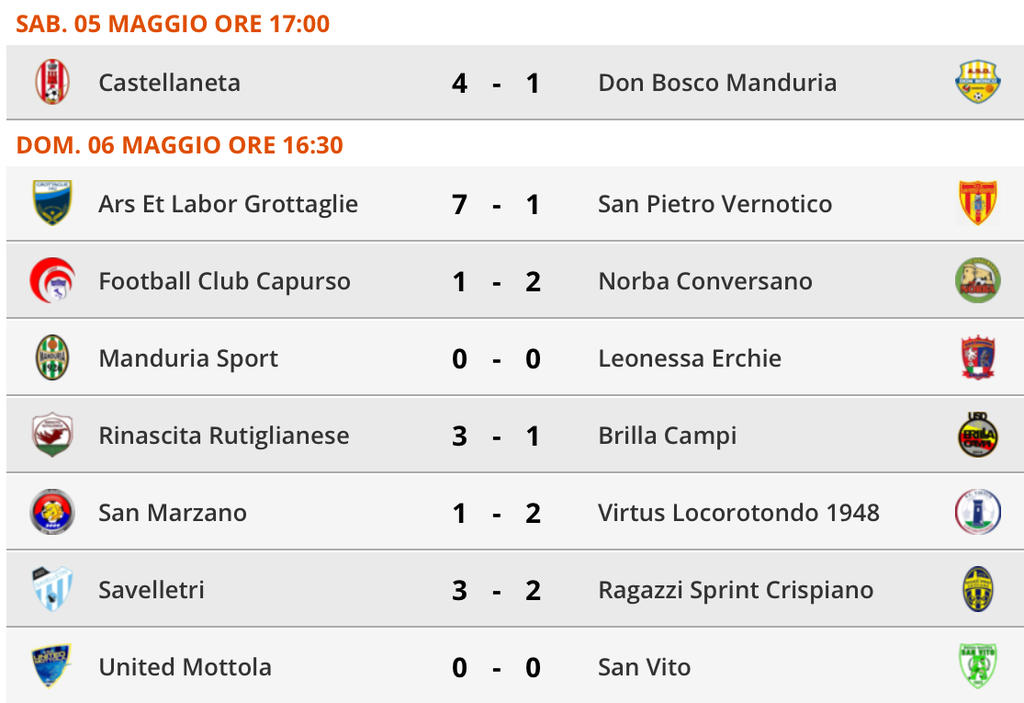
Task: Click the Norba Conversano round badge
Action: pyautogui.click(x=978, y=280)
